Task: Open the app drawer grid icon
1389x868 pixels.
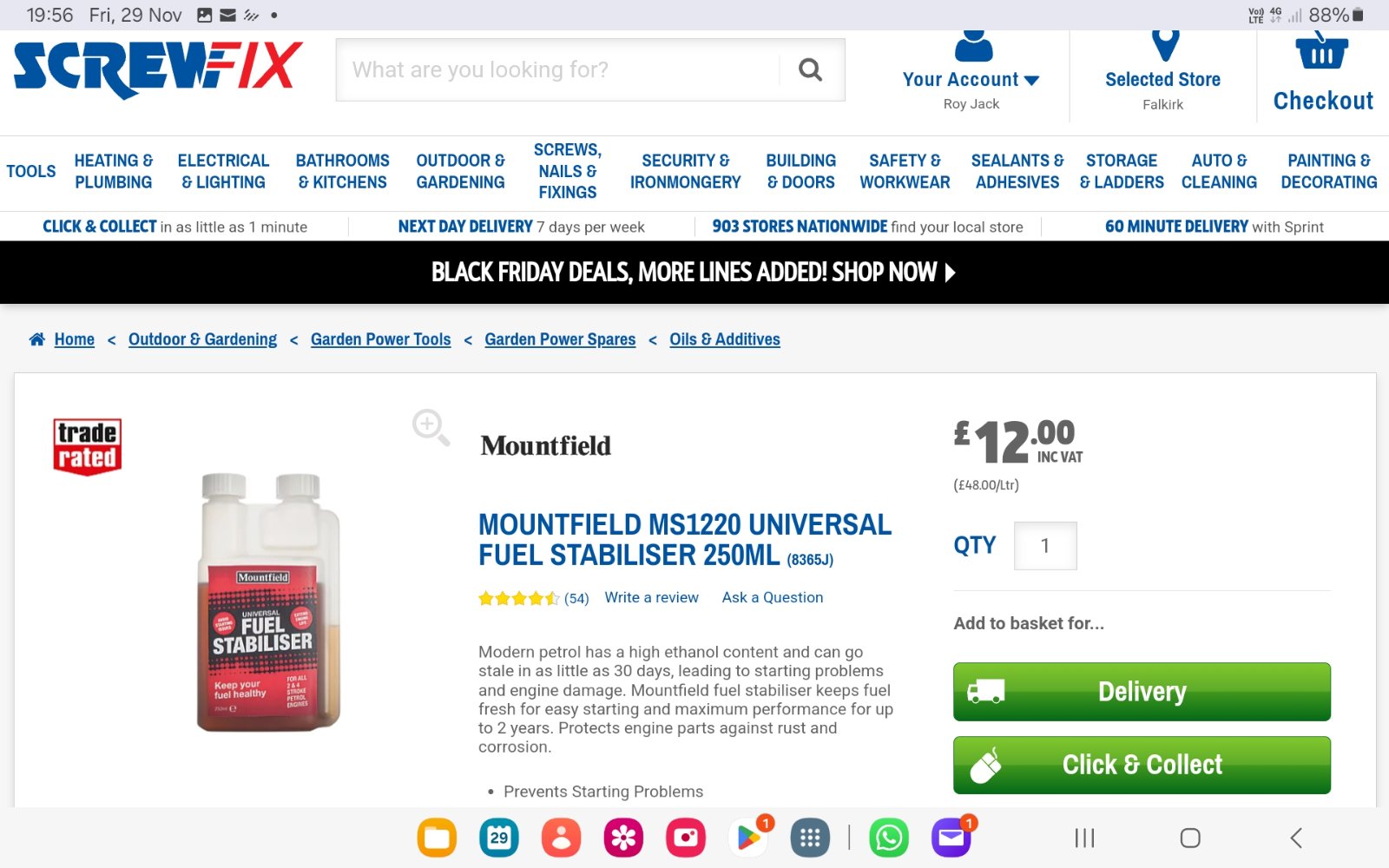Action: [810, 838]
